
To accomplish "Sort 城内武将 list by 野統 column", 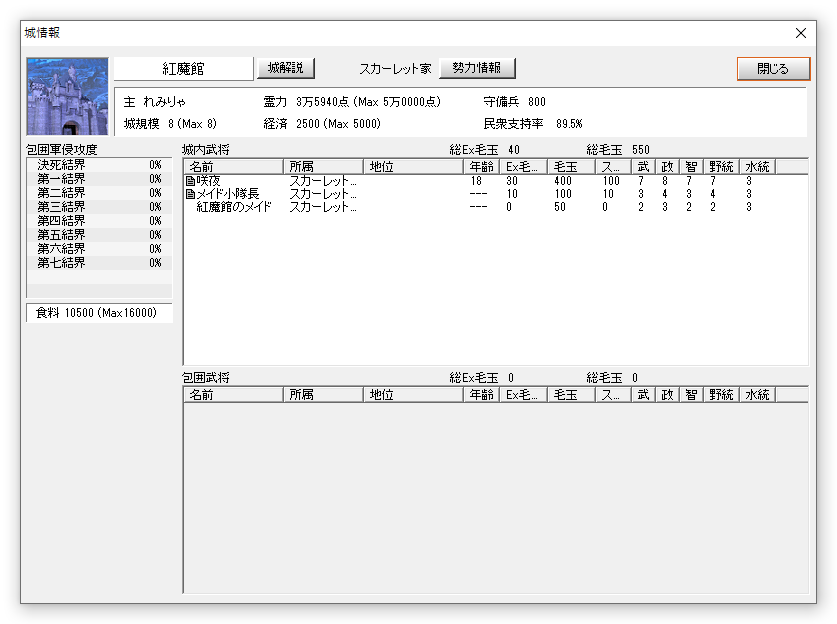I will pyautogui.click(x=720, y=166).
